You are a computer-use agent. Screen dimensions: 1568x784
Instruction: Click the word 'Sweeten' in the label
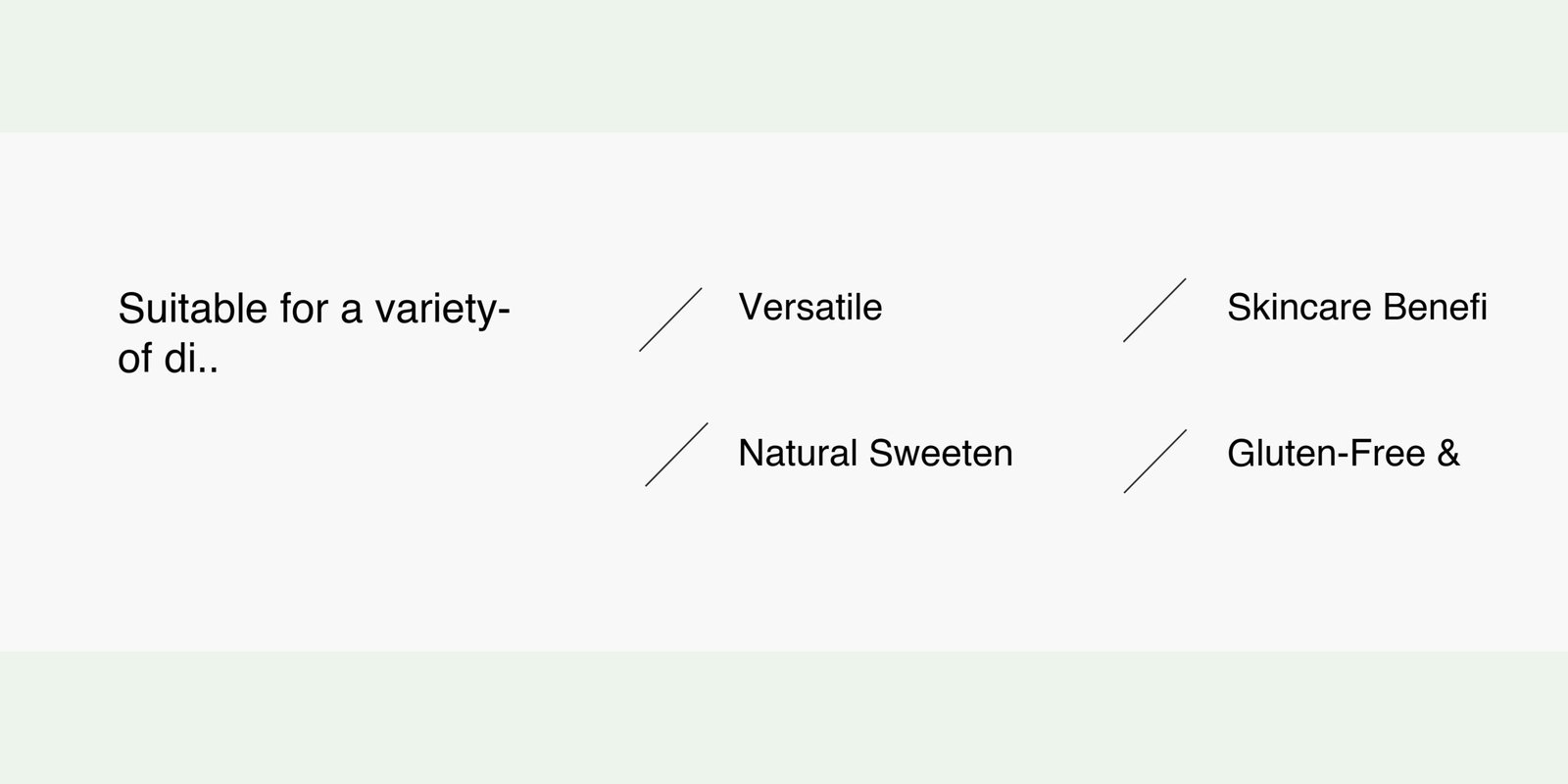(941, 454)
